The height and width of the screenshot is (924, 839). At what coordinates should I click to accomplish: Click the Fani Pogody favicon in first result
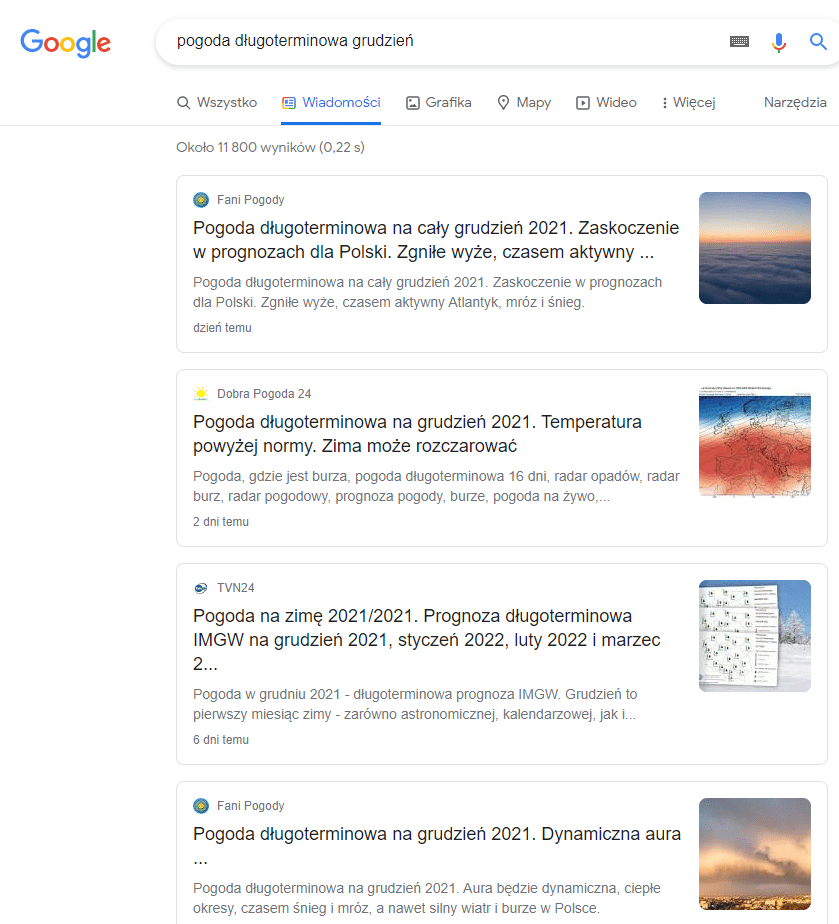click(x=201, y=200)
